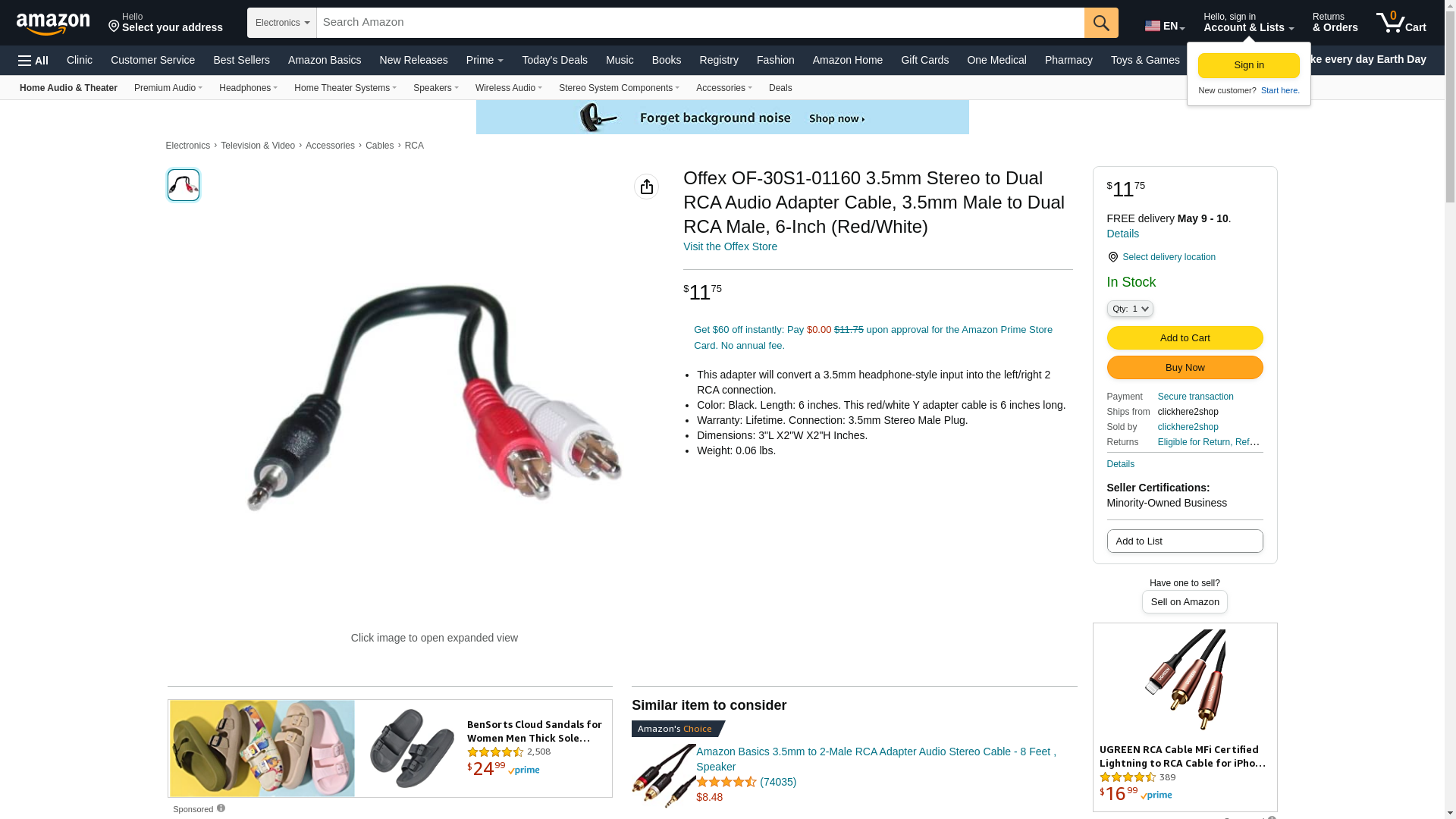This screenshot has height=819, width=1456.
Task: Select the cable product thumbnail
Action: click(x=184, y=185)
